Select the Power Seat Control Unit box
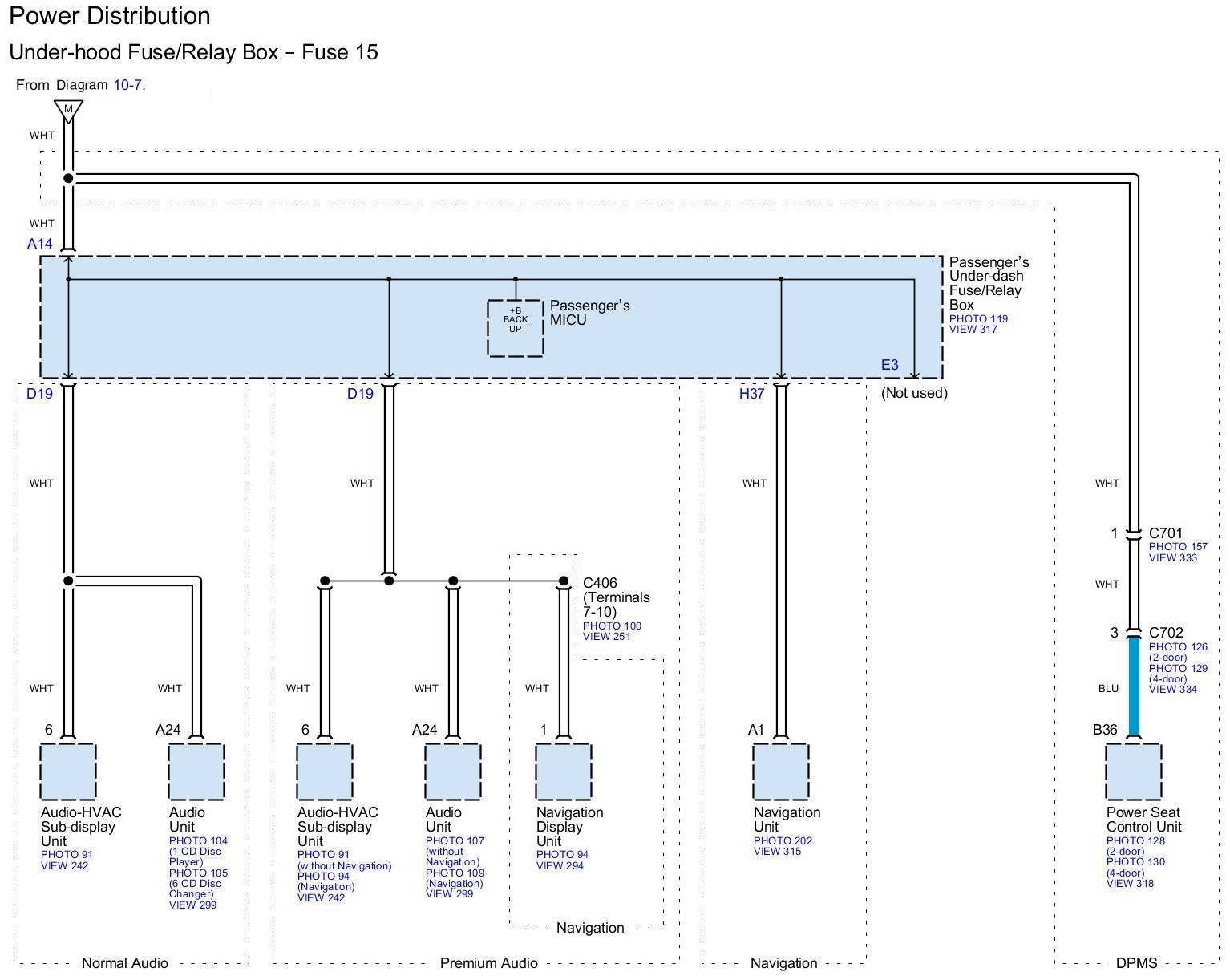The image size is (1230, 980). 1133,771
